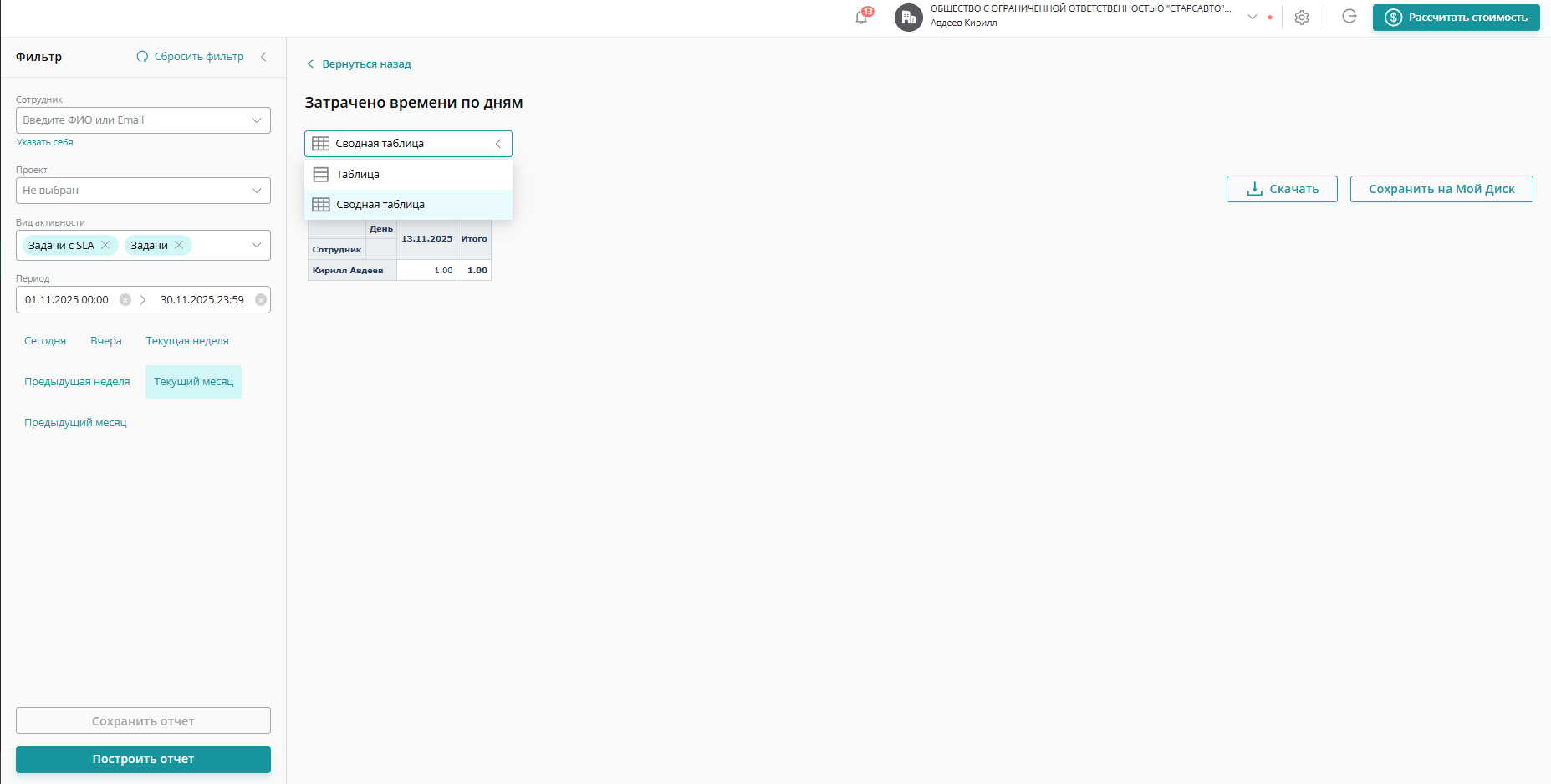Screen dimensions: 1551x784
Task: Click the organization building avatar icon
Action: pos(909,18)
